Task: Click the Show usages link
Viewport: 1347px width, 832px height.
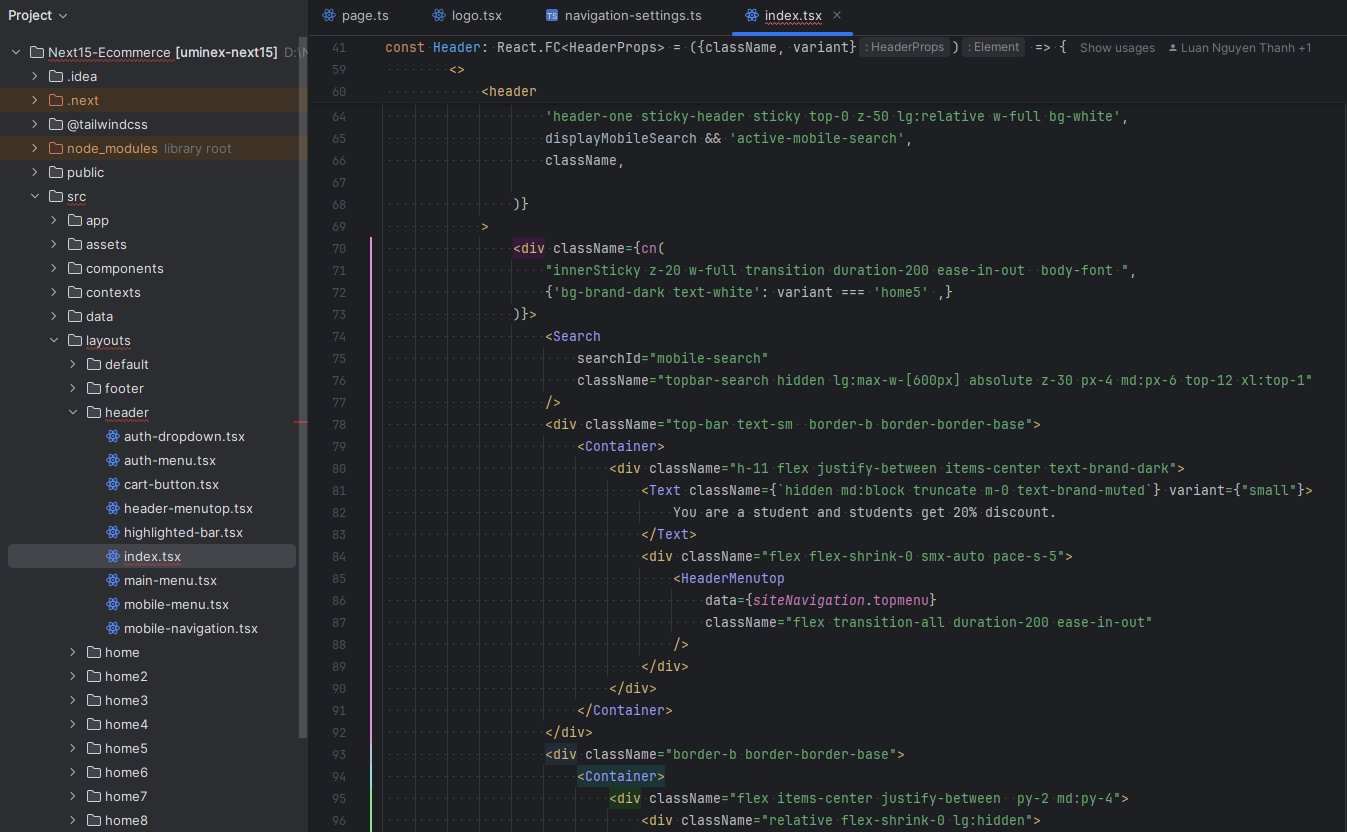Action: coord(1116,48)
